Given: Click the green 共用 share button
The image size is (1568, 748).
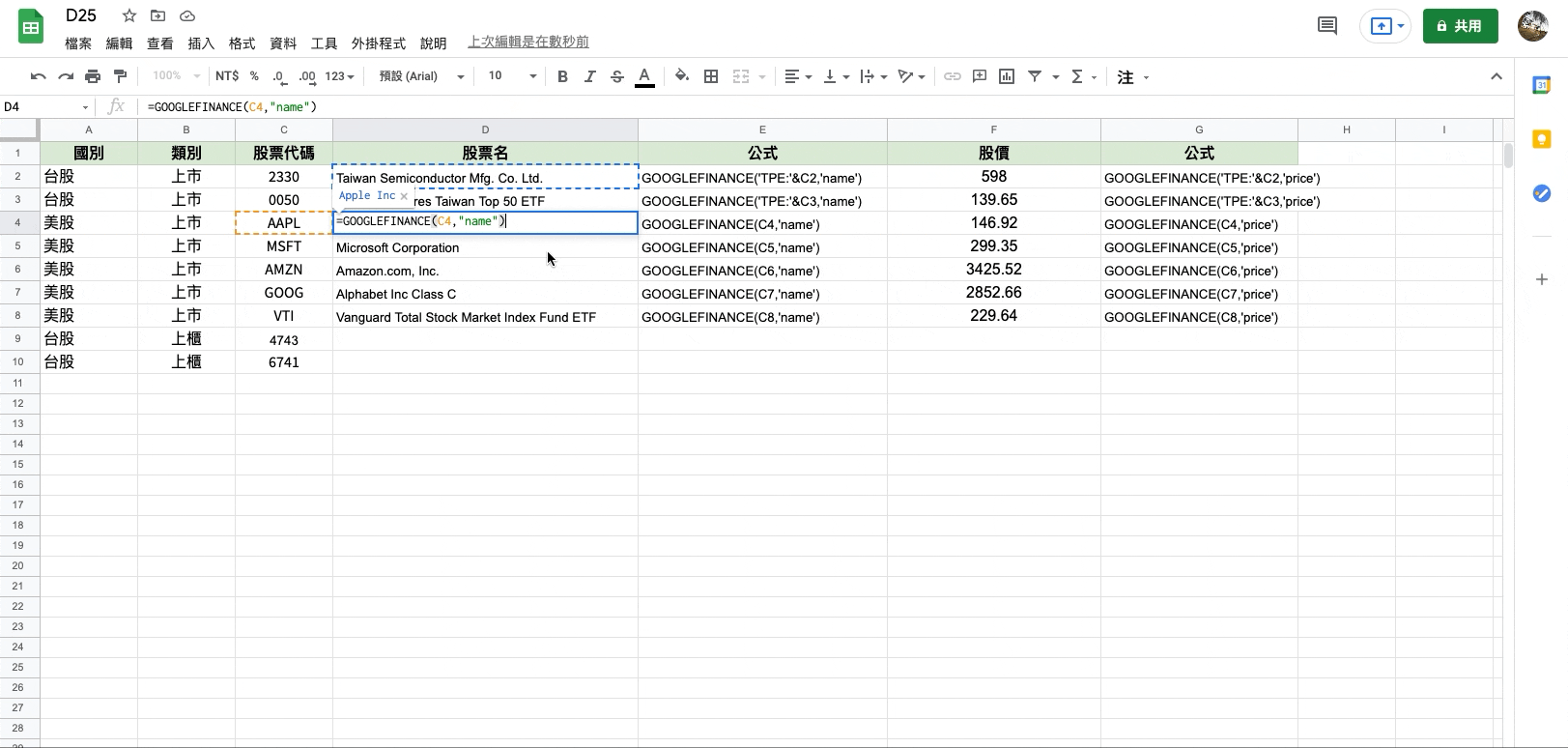Looking at the screenshot, I should tap(1460, 26).
